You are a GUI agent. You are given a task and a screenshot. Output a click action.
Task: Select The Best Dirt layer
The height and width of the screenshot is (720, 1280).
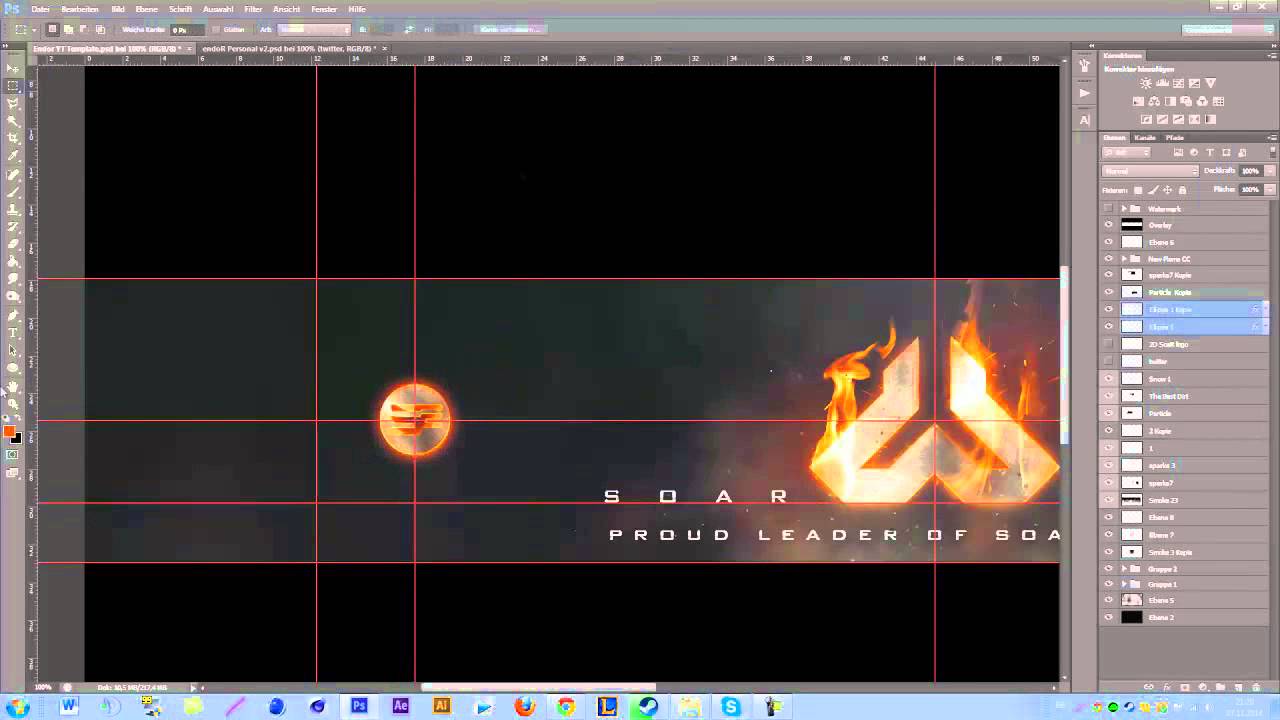coord(1186,396)
